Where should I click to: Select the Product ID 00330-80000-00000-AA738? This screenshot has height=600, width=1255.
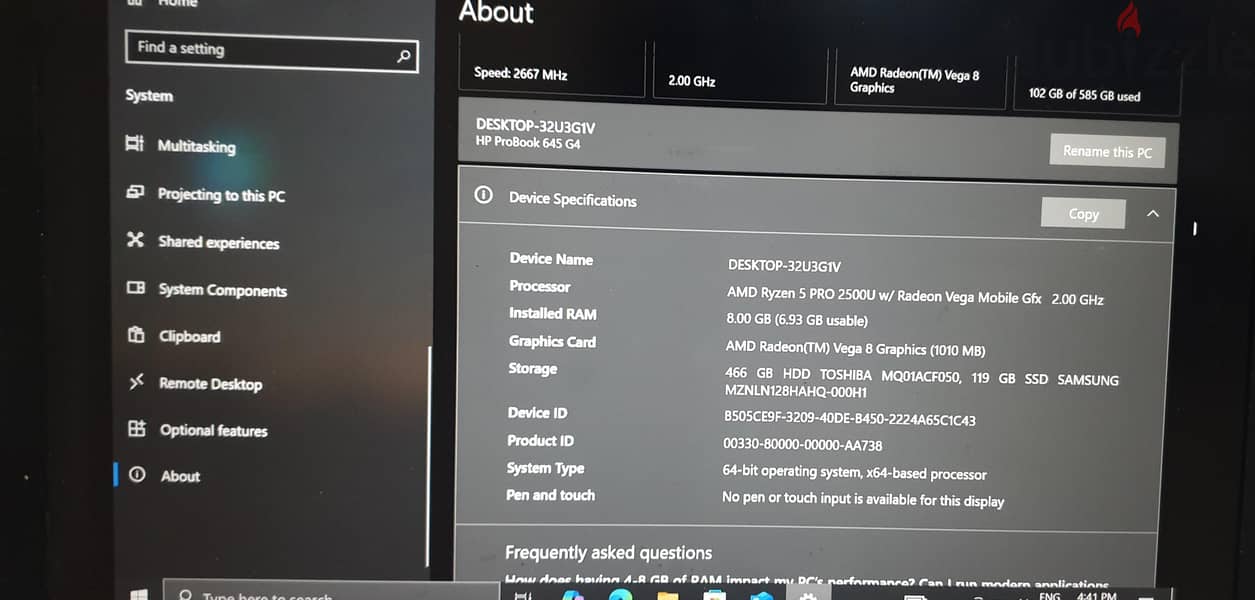click(x=802, y=445)
